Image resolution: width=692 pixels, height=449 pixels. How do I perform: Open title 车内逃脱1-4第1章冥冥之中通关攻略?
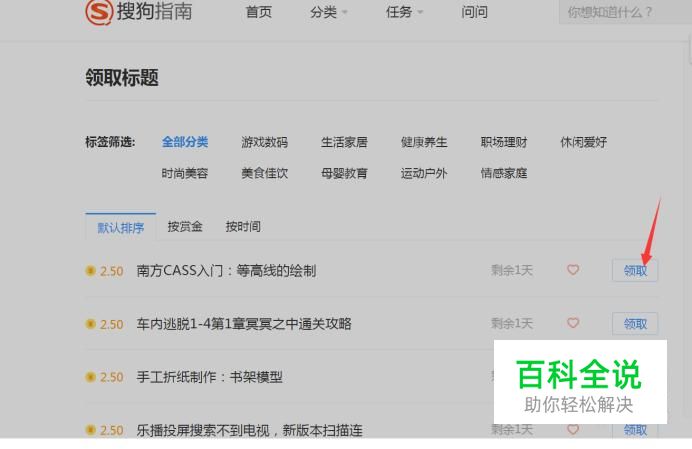(x=244, y=324)
